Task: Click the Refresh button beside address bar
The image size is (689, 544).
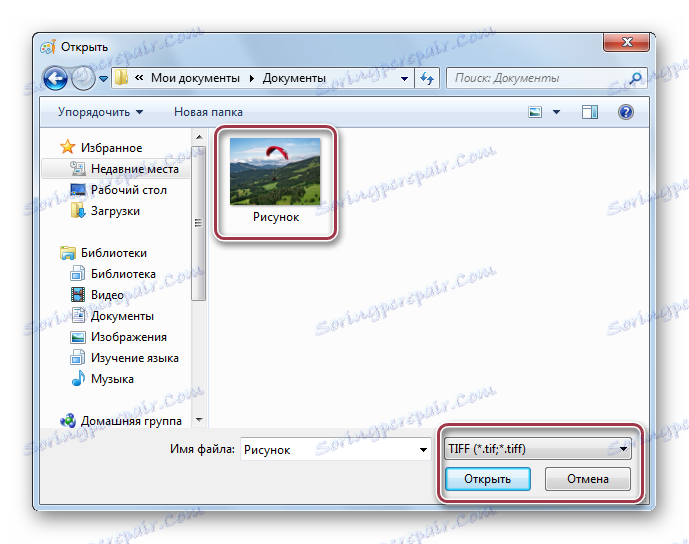Action: tap(427, 79)
